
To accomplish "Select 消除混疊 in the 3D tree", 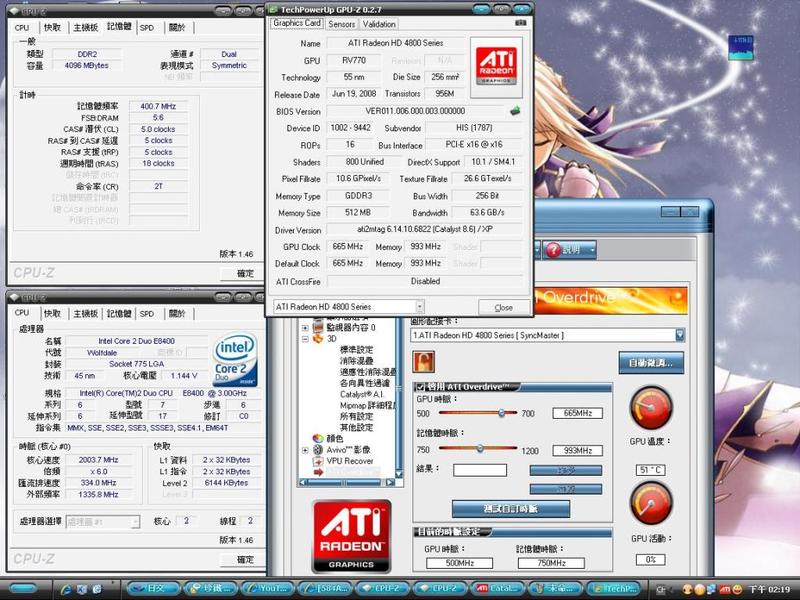I will click(356, 361).
